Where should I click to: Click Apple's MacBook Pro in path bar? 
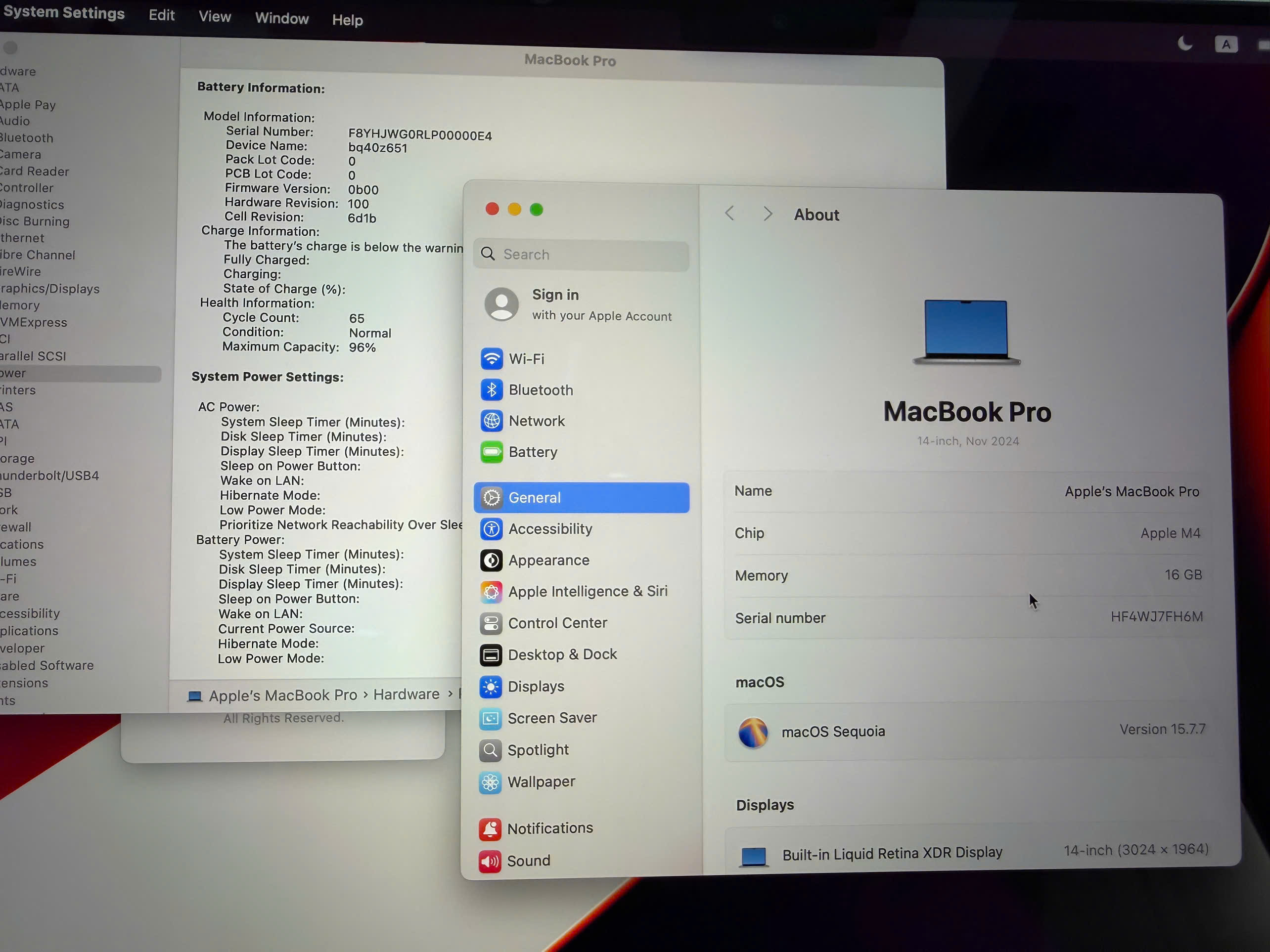pyautogui.click(x=282, y=695)
